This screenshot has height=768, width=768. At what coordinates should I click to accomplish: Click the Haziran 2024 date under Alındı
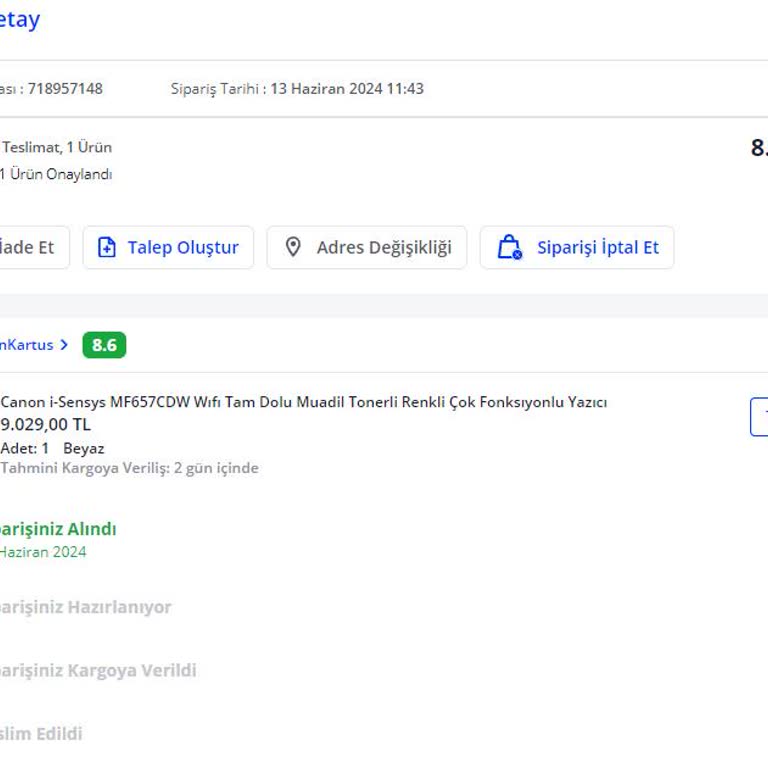[43, 552]
